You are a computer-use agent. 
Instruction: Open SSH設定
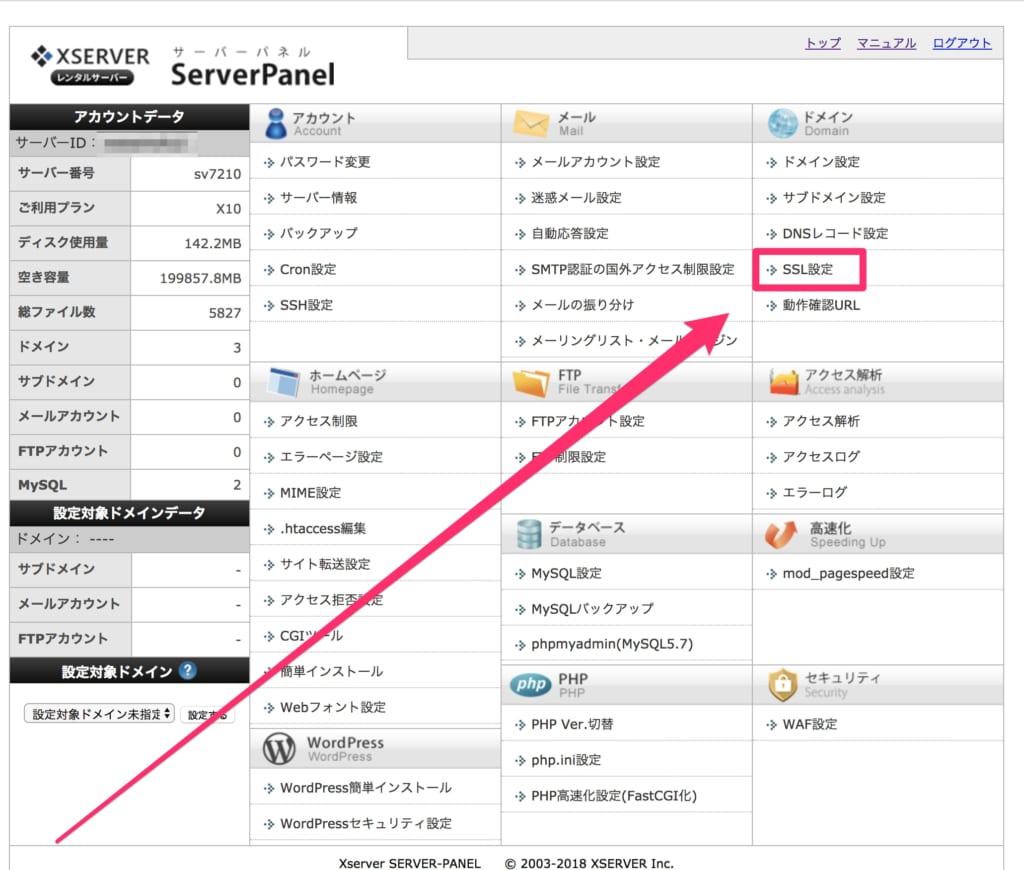(306, 305)
